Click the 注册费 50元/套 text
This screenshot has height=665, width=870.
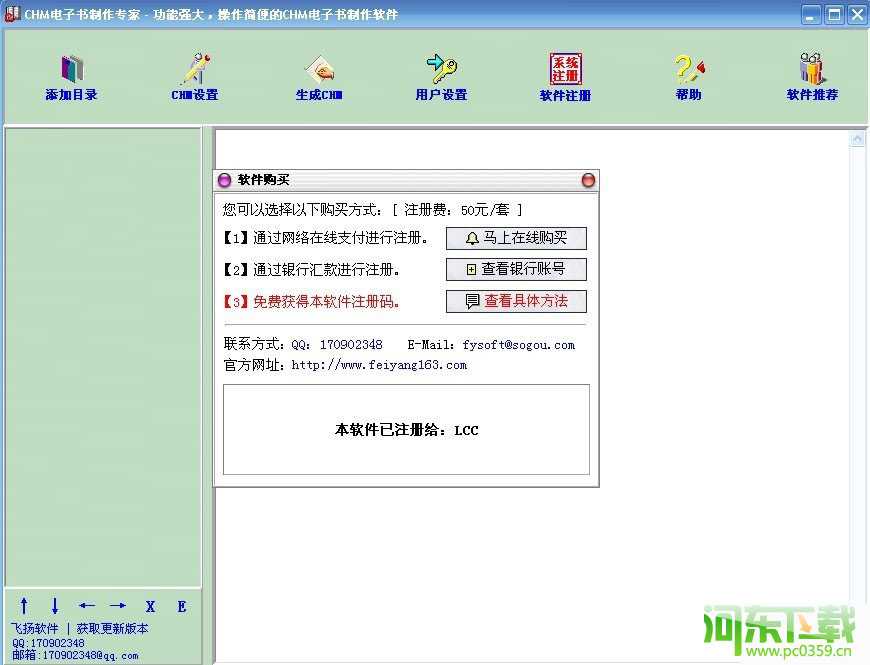(457, 210)
